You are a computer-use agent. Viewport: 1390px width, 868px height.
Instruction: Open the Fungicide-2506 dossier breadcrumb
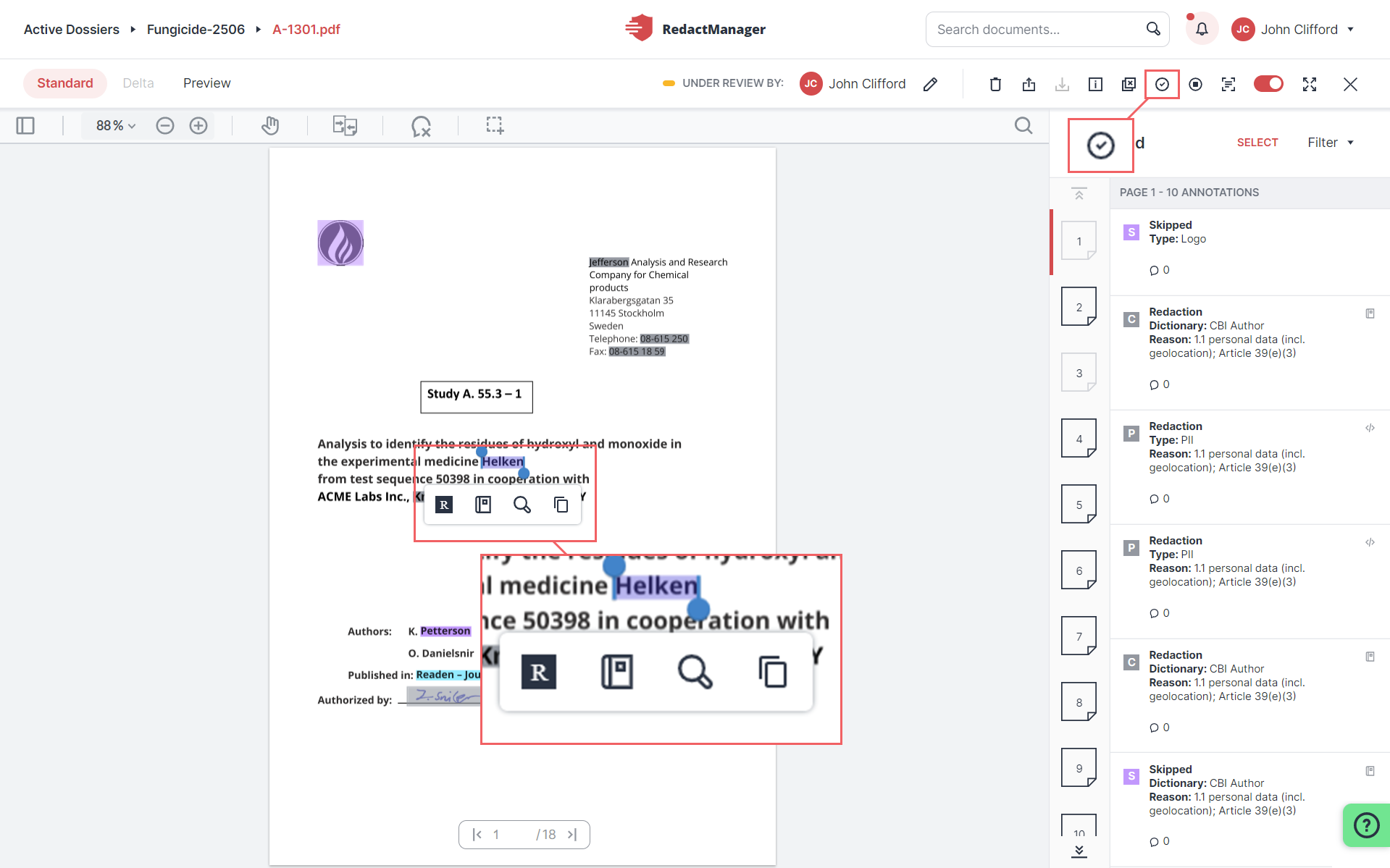(196, 29)
